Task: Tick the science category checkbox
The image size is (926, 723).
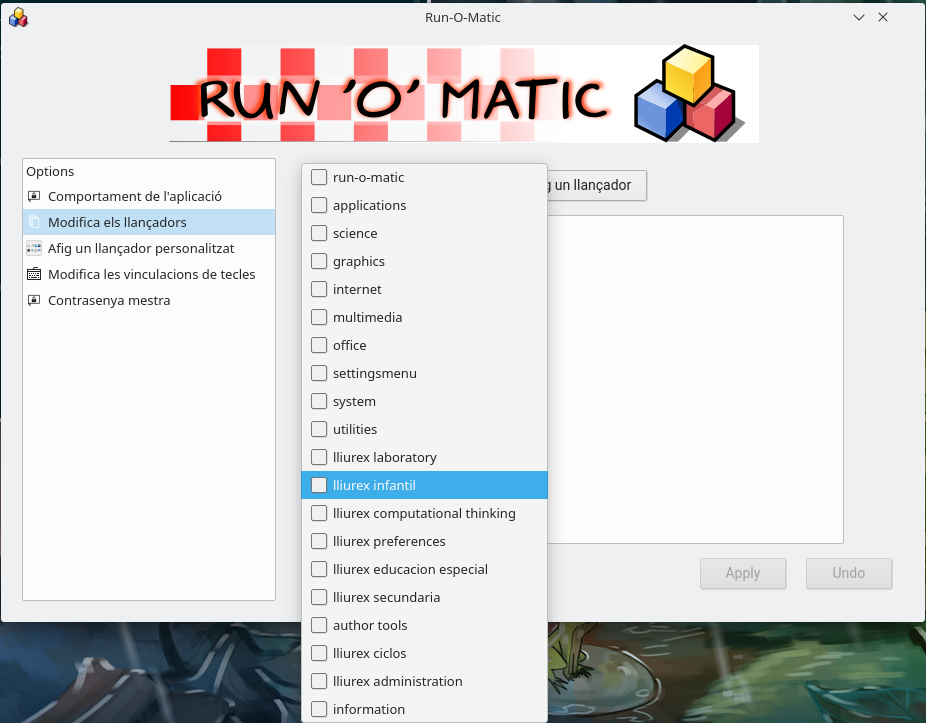Action: [319, 233]
